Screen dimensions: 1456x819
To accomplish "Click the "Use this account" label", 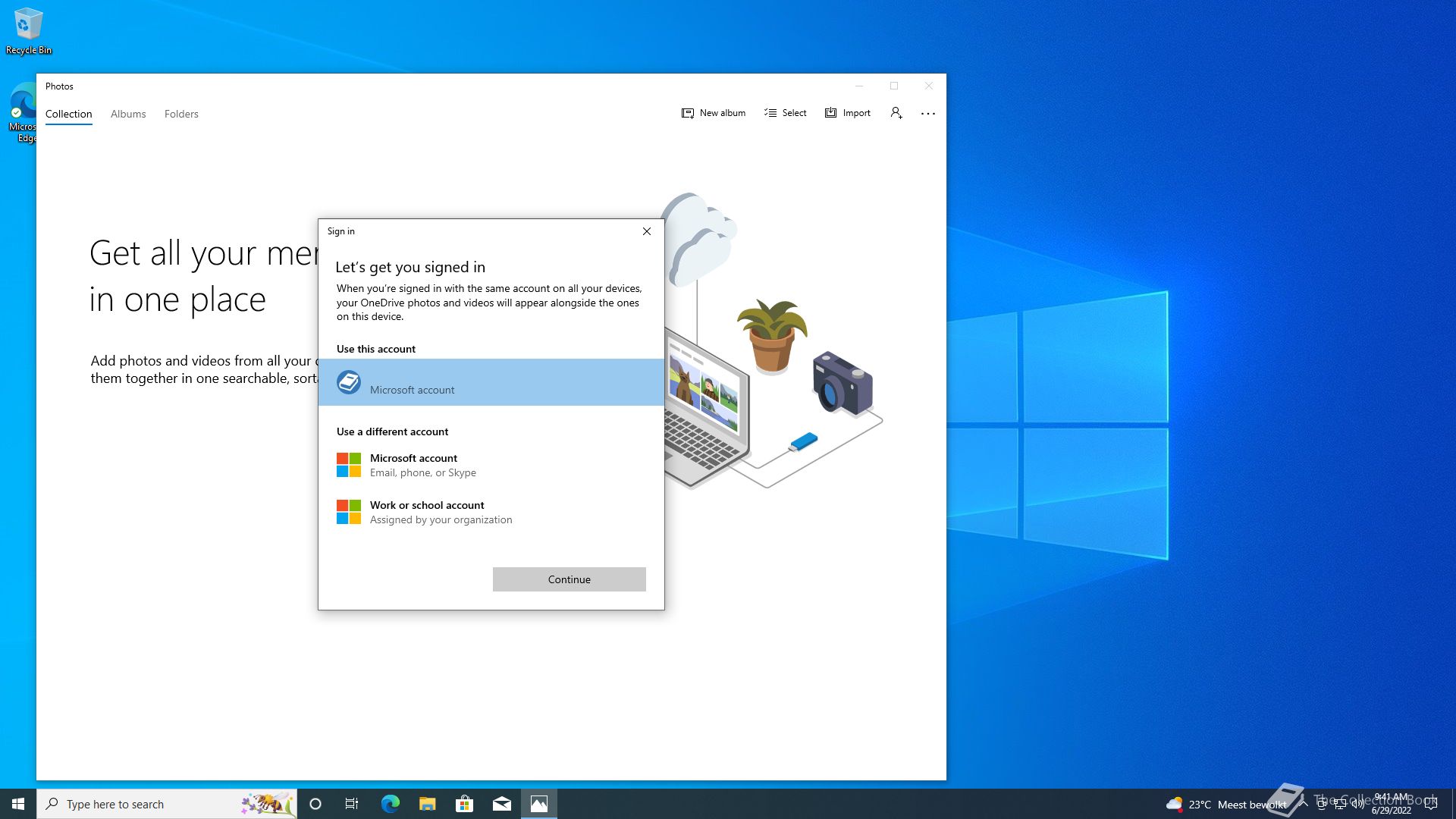I will point(376,349).
